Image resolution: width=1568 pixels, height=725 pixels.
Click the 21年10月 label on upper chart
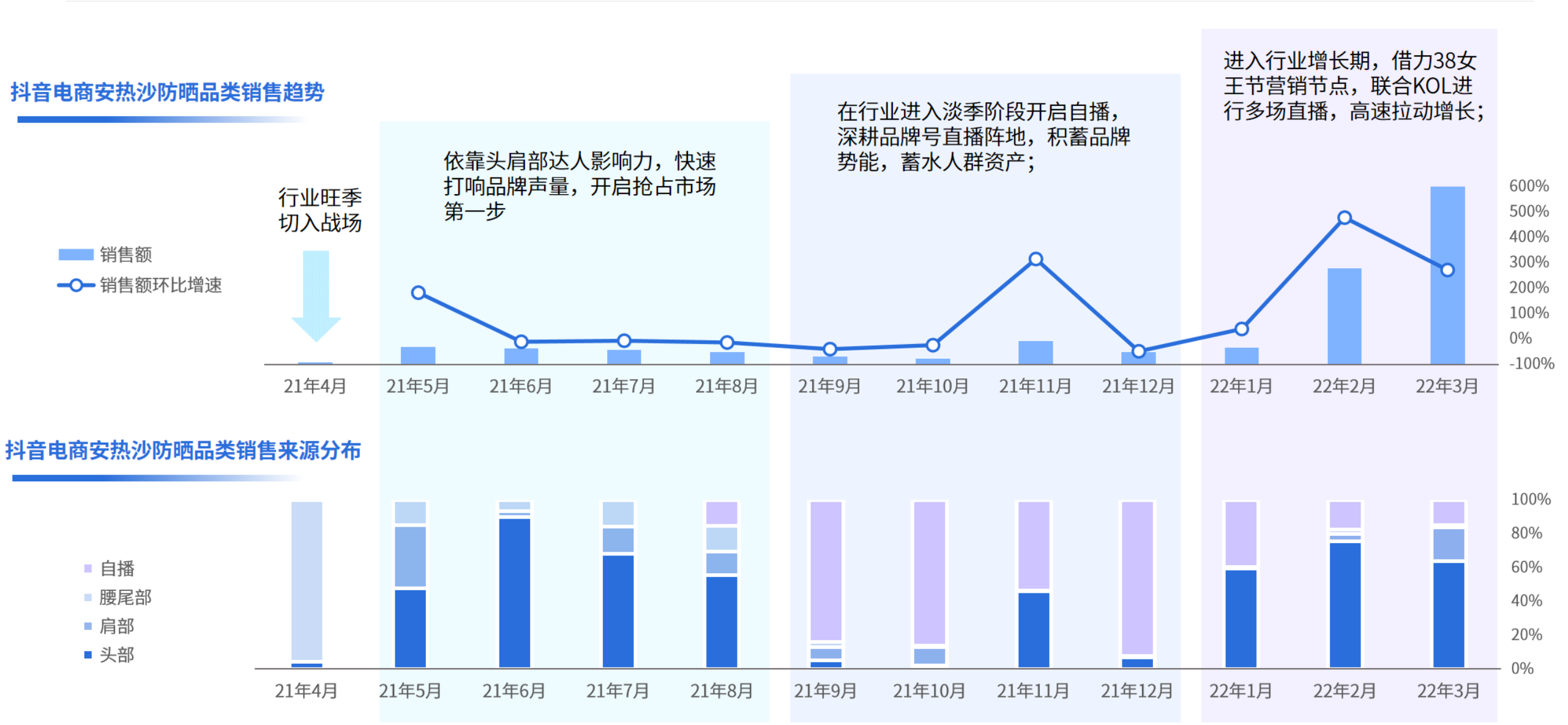[x=932, y=386]
